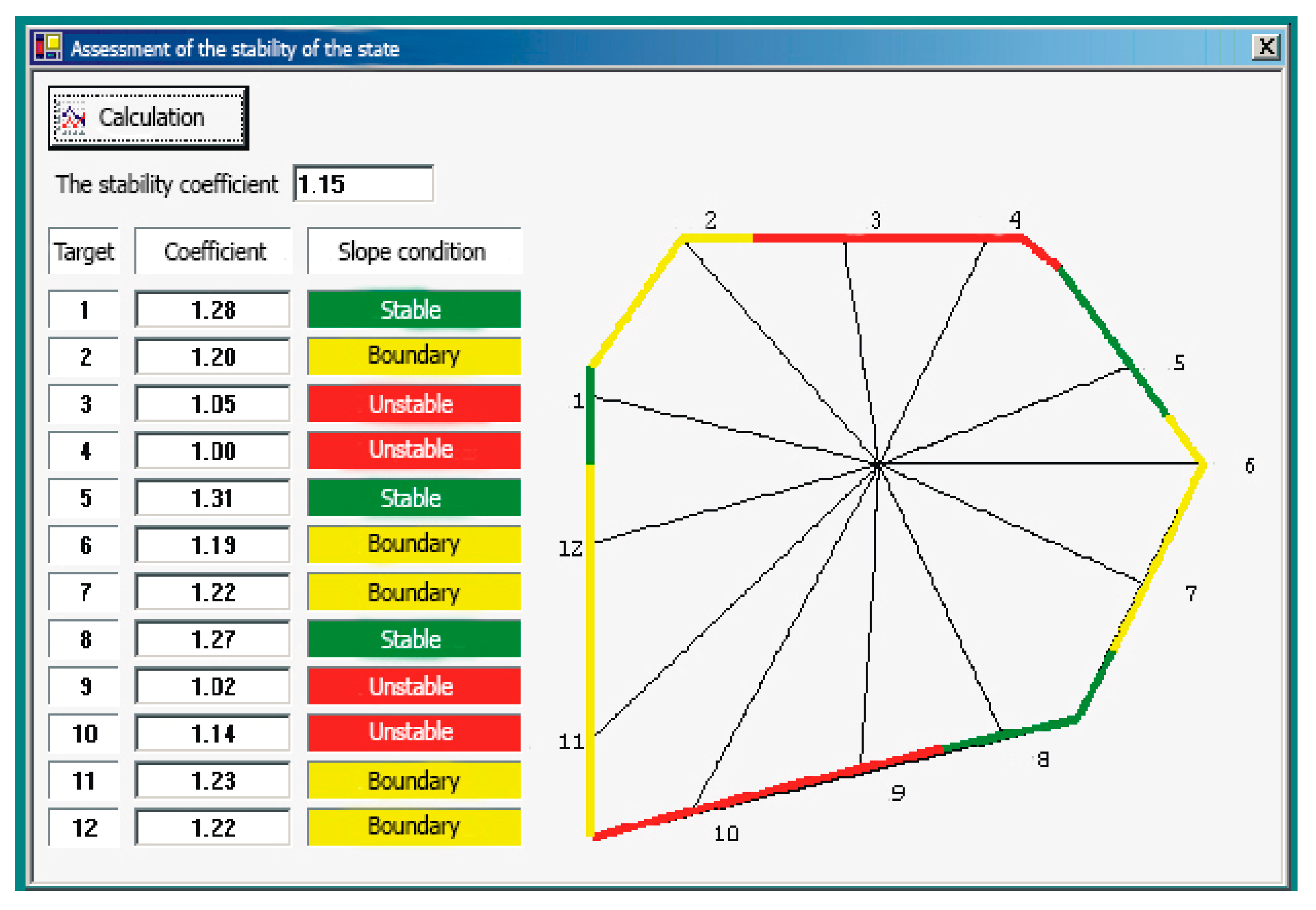Screen dimensions: 1316x910
Task: Click coefficient field showing 1.31
Action: tap(213, 498)
